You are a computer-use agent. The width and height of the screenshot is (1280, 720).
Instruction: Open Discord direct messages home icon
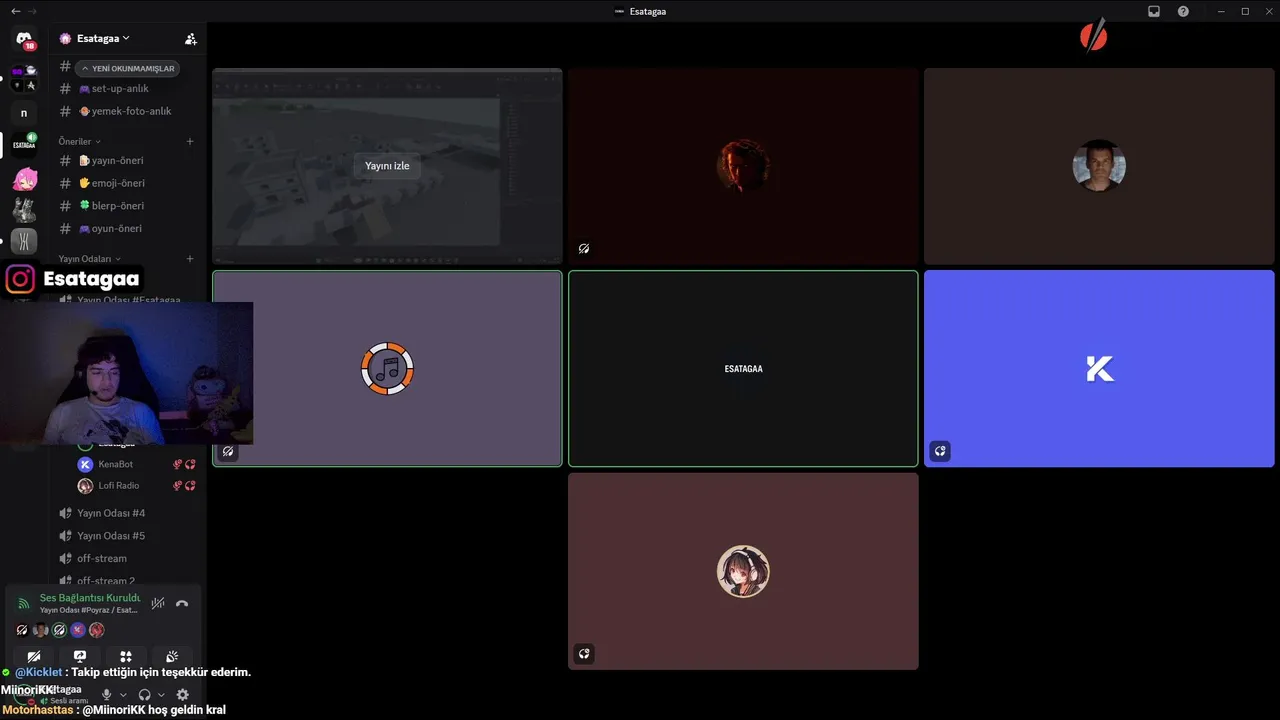click(x=24, y=40)
